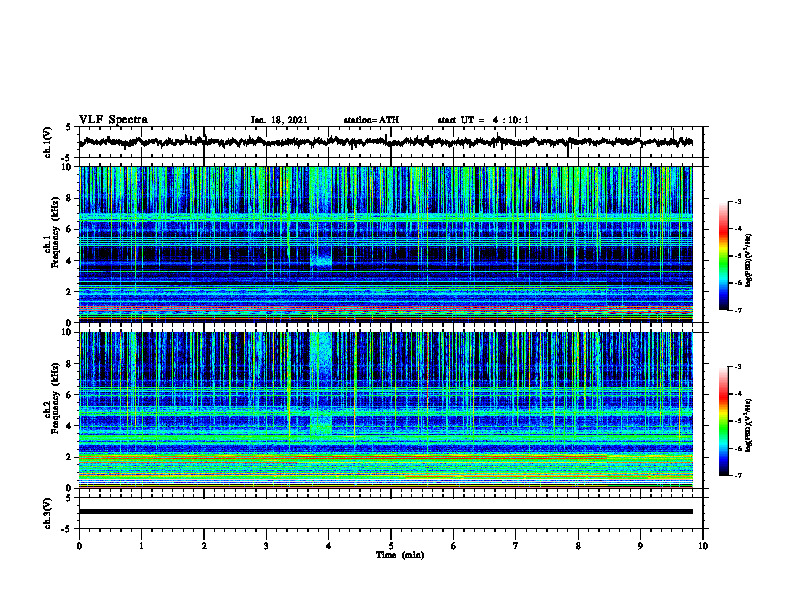The width and height of the screenshot is (792, 612).
Task: Click the time axis tick label "1"
Action: tap(141, 546)
